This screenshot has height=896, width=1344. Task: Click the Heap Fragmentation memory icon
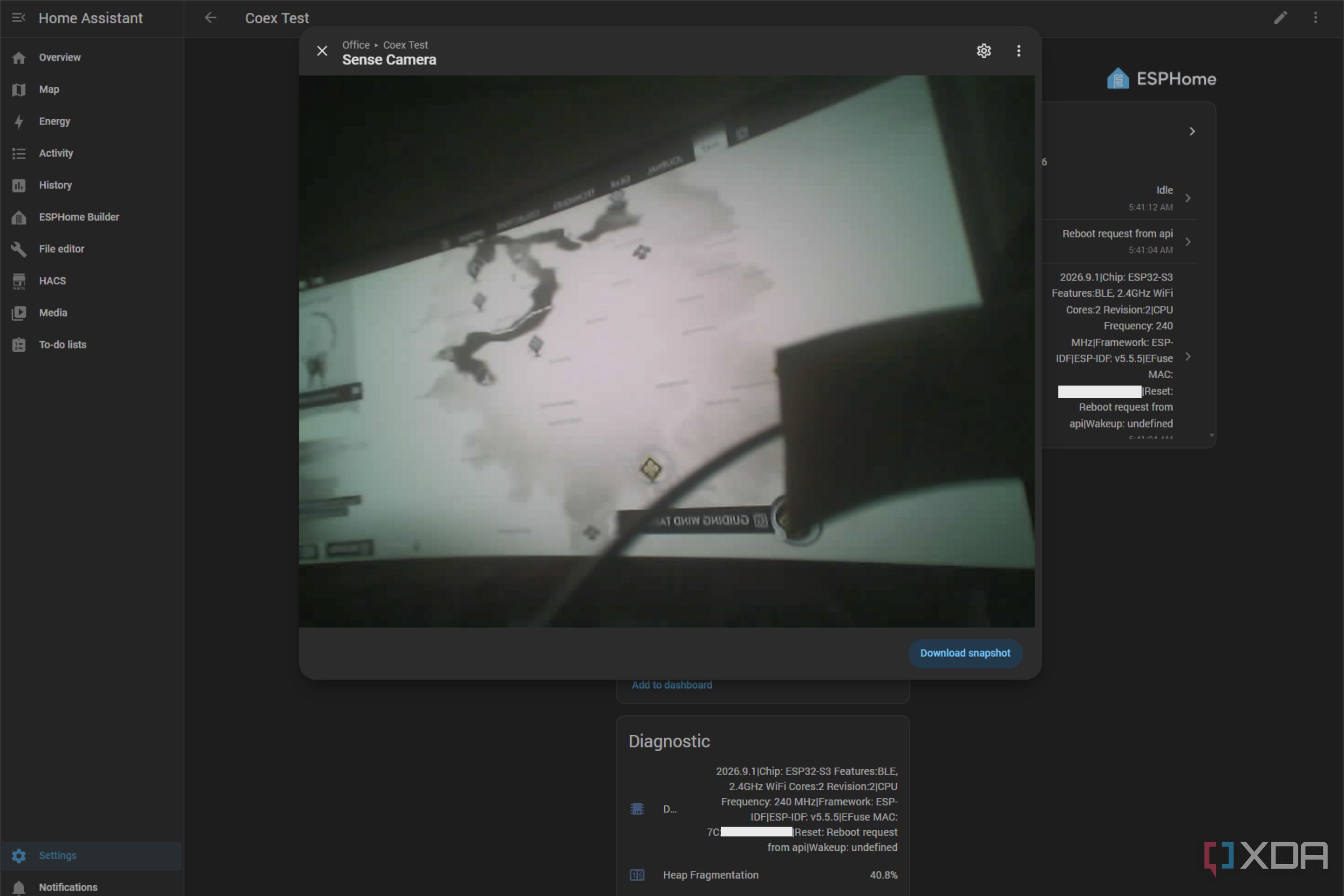tap(637, 875)
